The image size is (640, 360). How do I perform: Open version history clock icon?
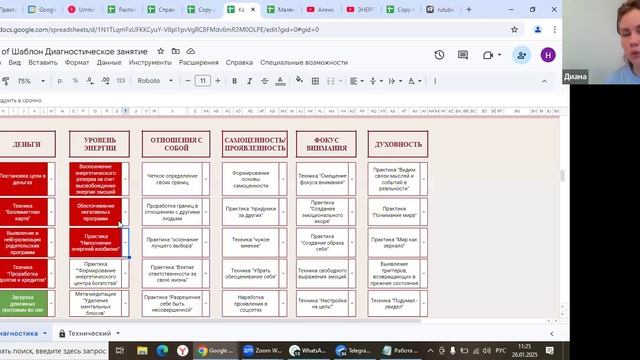[439, 55]
